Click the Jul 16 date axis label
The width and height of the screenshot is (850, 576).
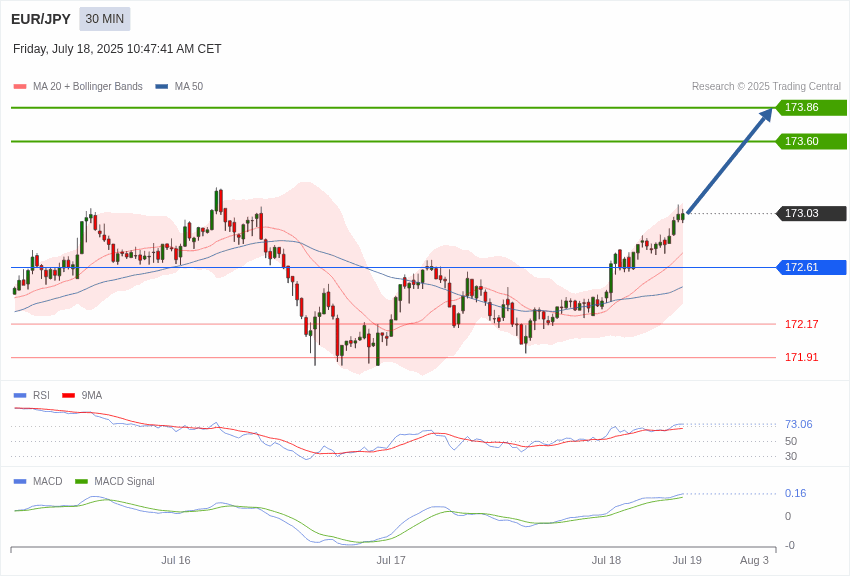click(176, 560)
